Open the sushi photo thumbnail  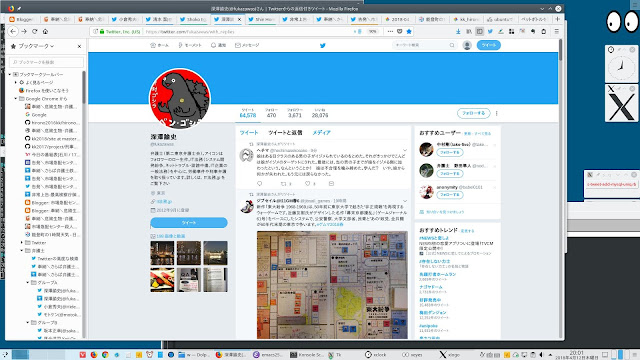[162, 280]
